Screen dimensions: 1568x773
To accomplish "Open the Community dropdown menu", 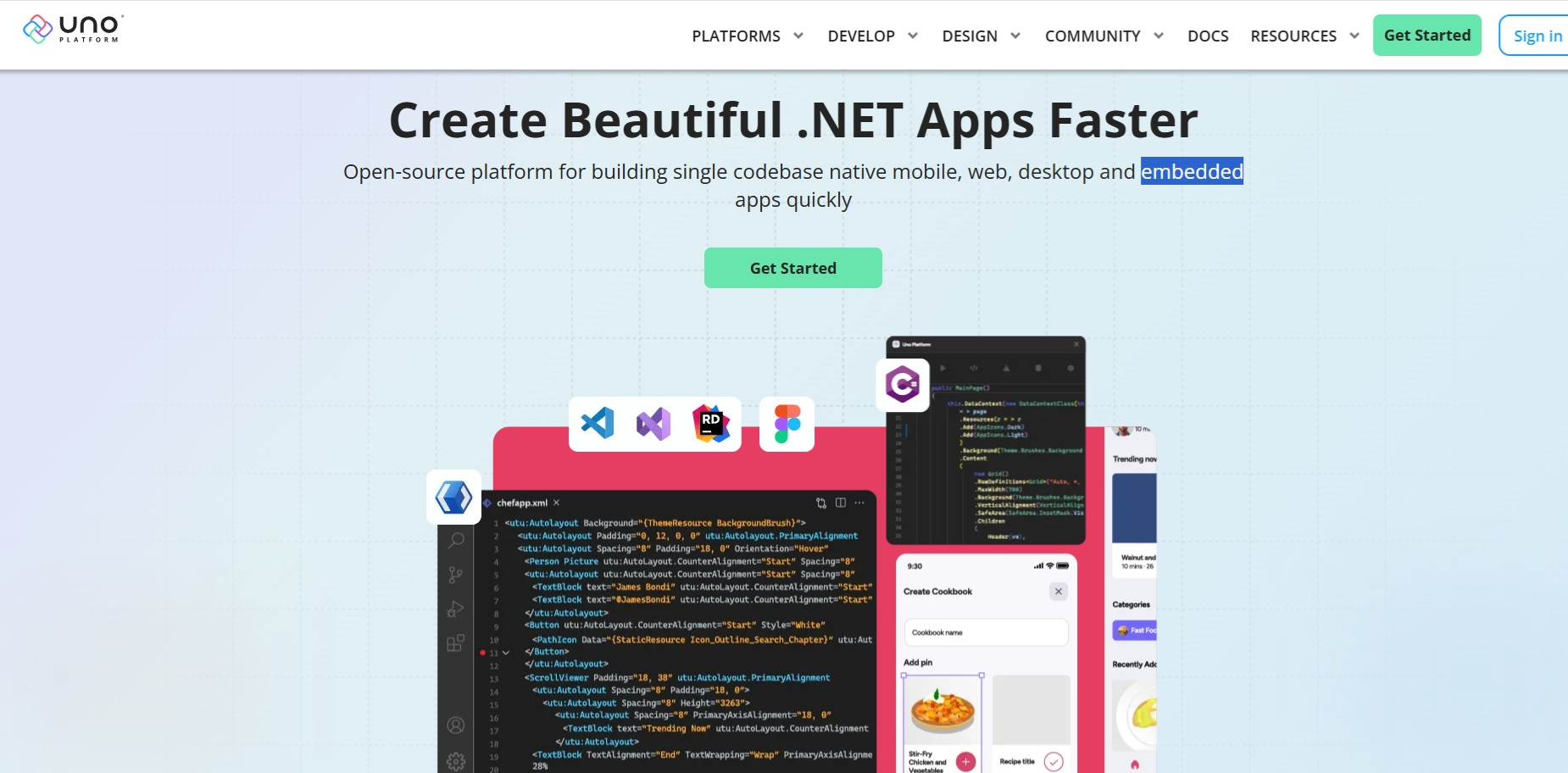I will pos(1104,36).
